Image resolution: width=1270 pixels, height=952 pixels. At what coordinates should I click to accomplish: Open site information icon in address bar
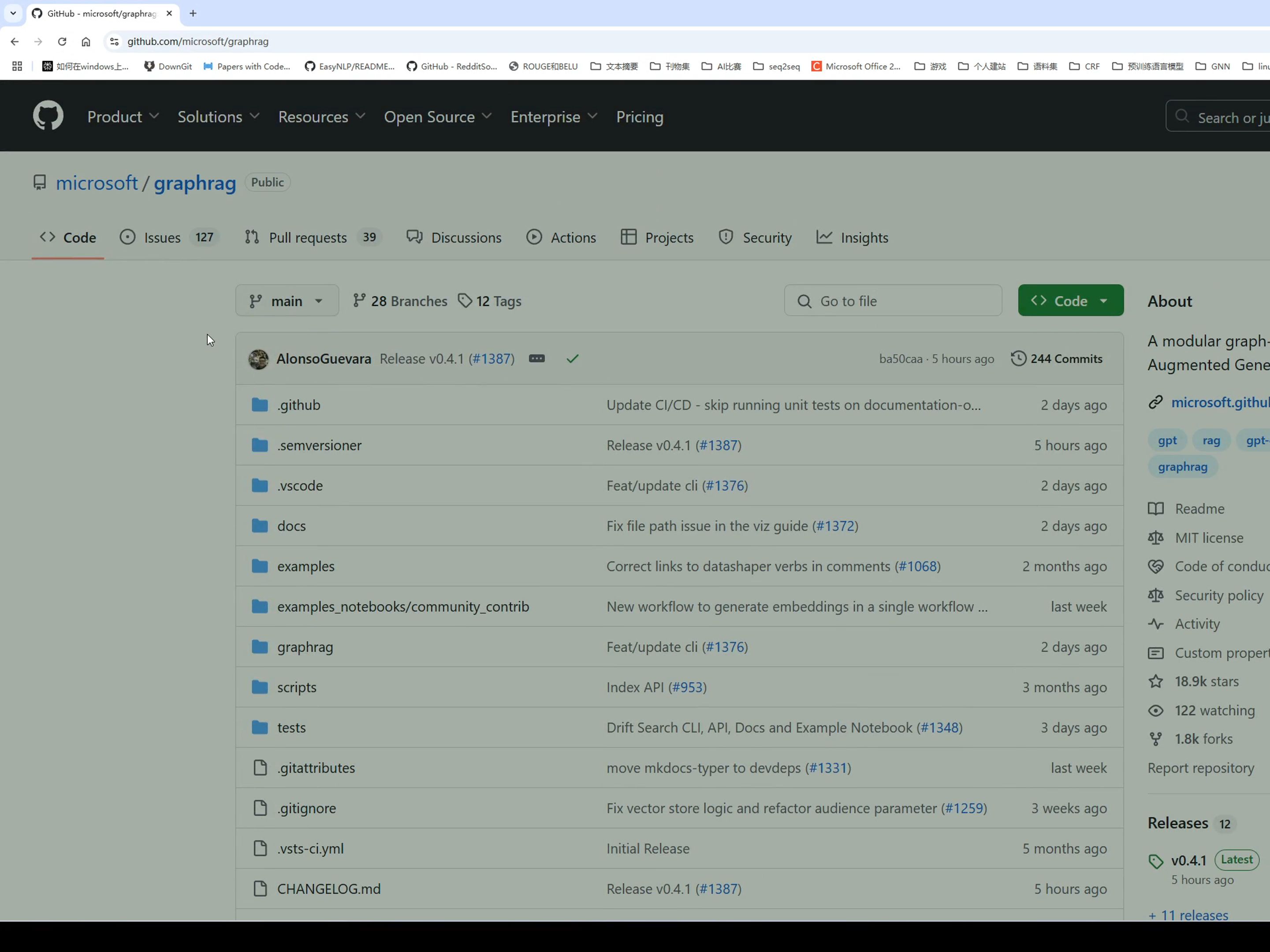[114, 41]
